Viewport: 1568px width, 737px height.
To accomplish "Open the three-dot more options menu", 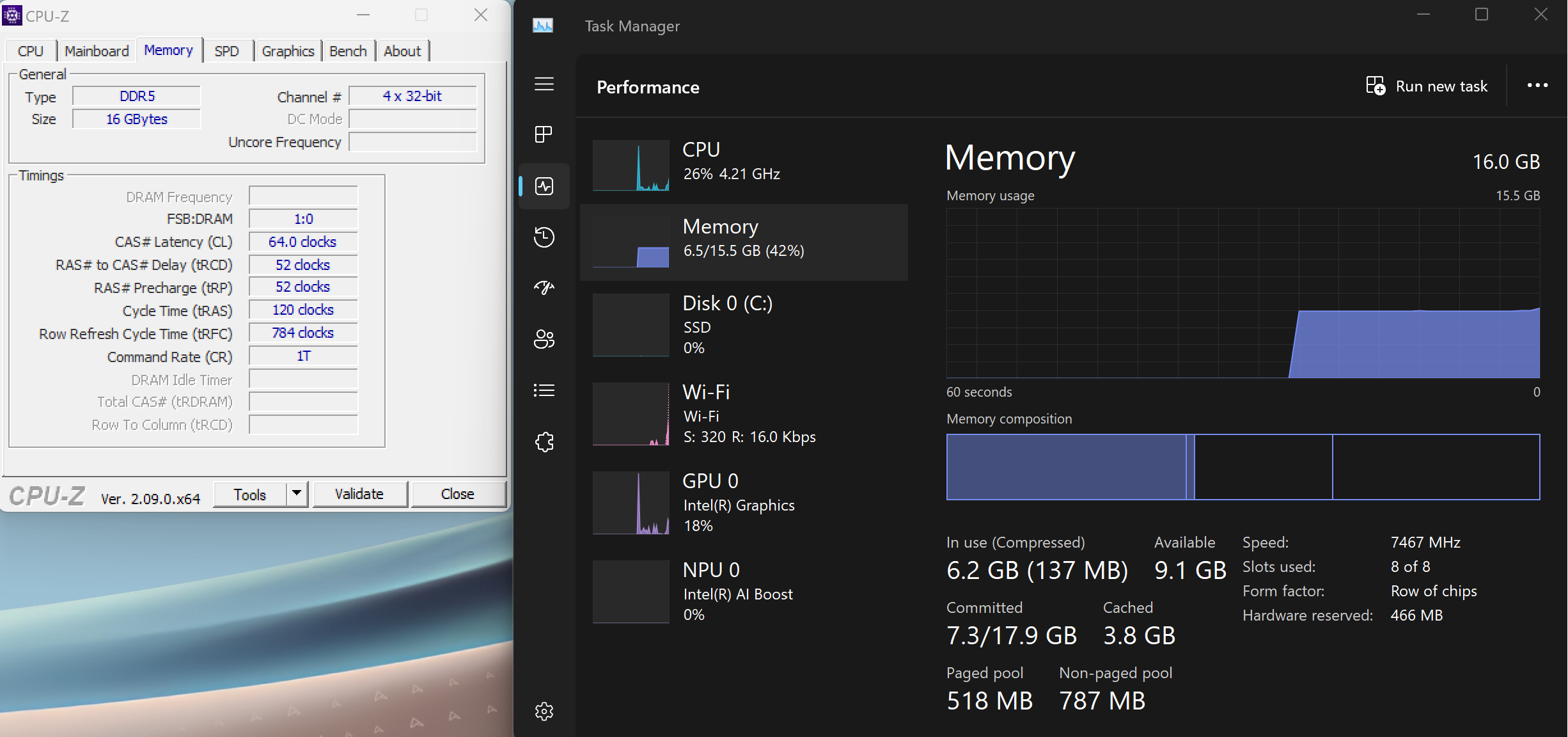I will click(1537, 86).
